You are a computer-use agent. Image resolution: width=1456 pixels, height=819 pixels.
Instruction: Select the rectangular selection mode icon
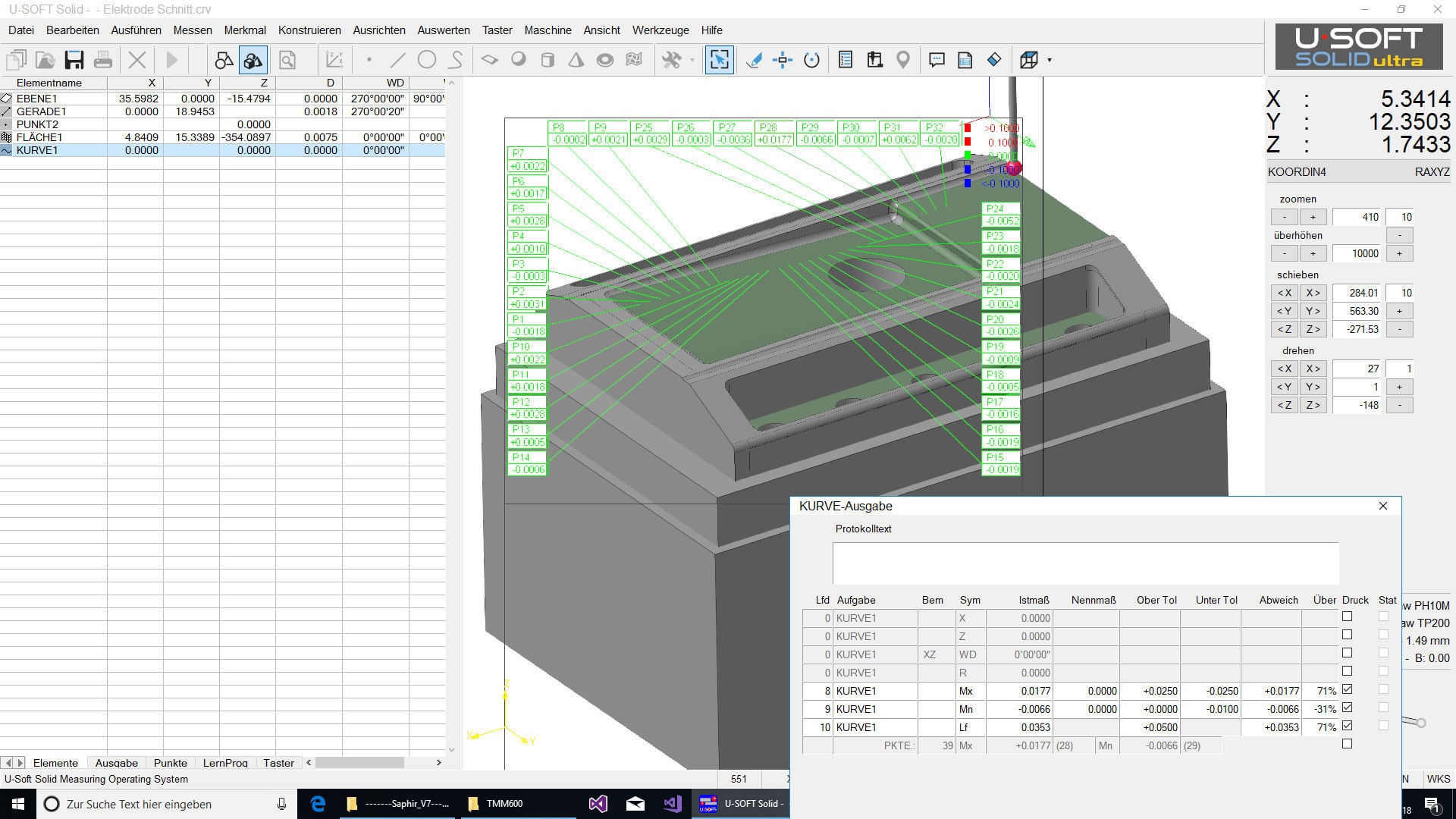pyautogui.click(x=719, y=59)
